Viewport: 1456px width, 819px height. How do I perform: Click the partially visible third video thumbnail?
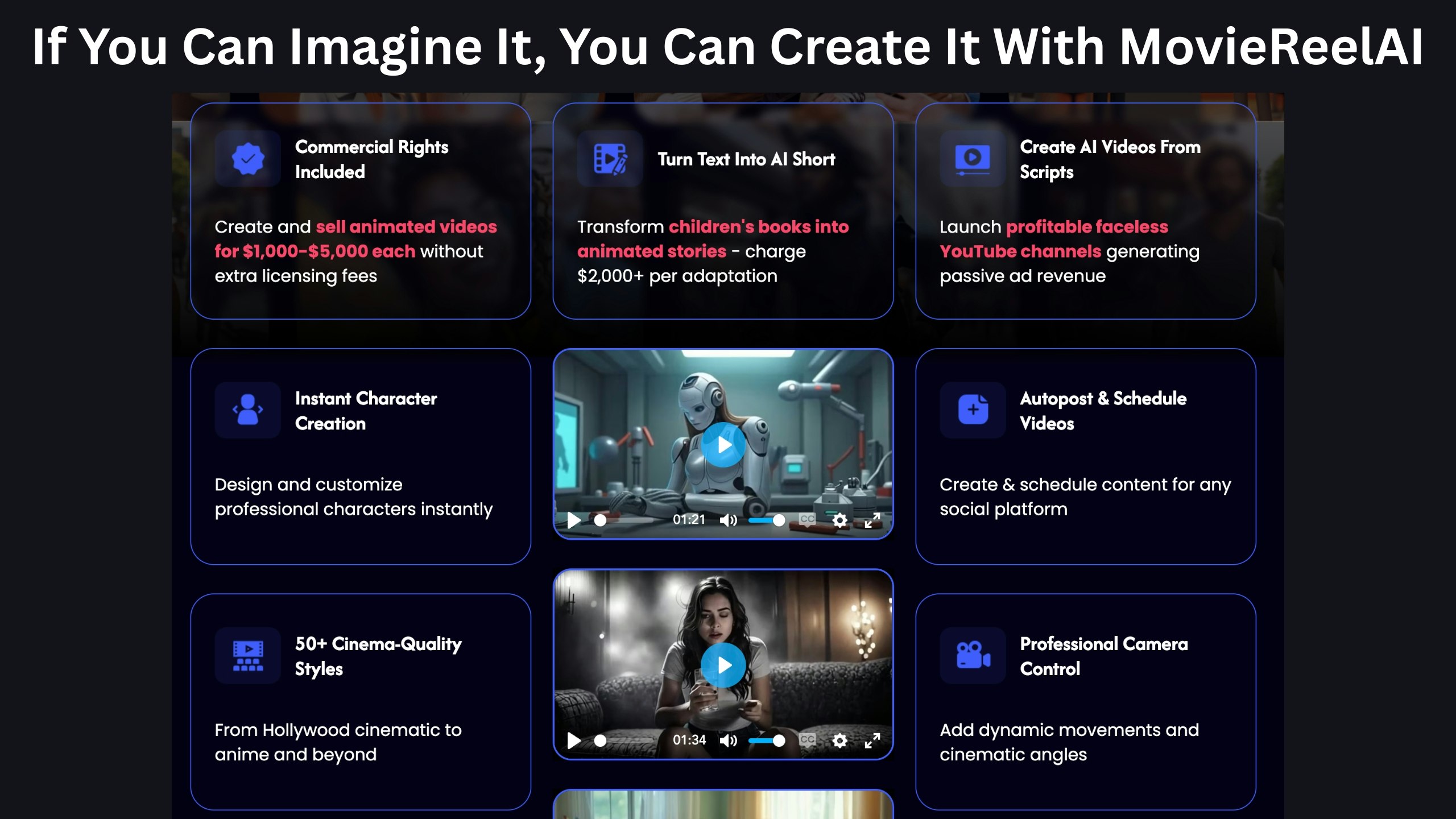(723, 805)
